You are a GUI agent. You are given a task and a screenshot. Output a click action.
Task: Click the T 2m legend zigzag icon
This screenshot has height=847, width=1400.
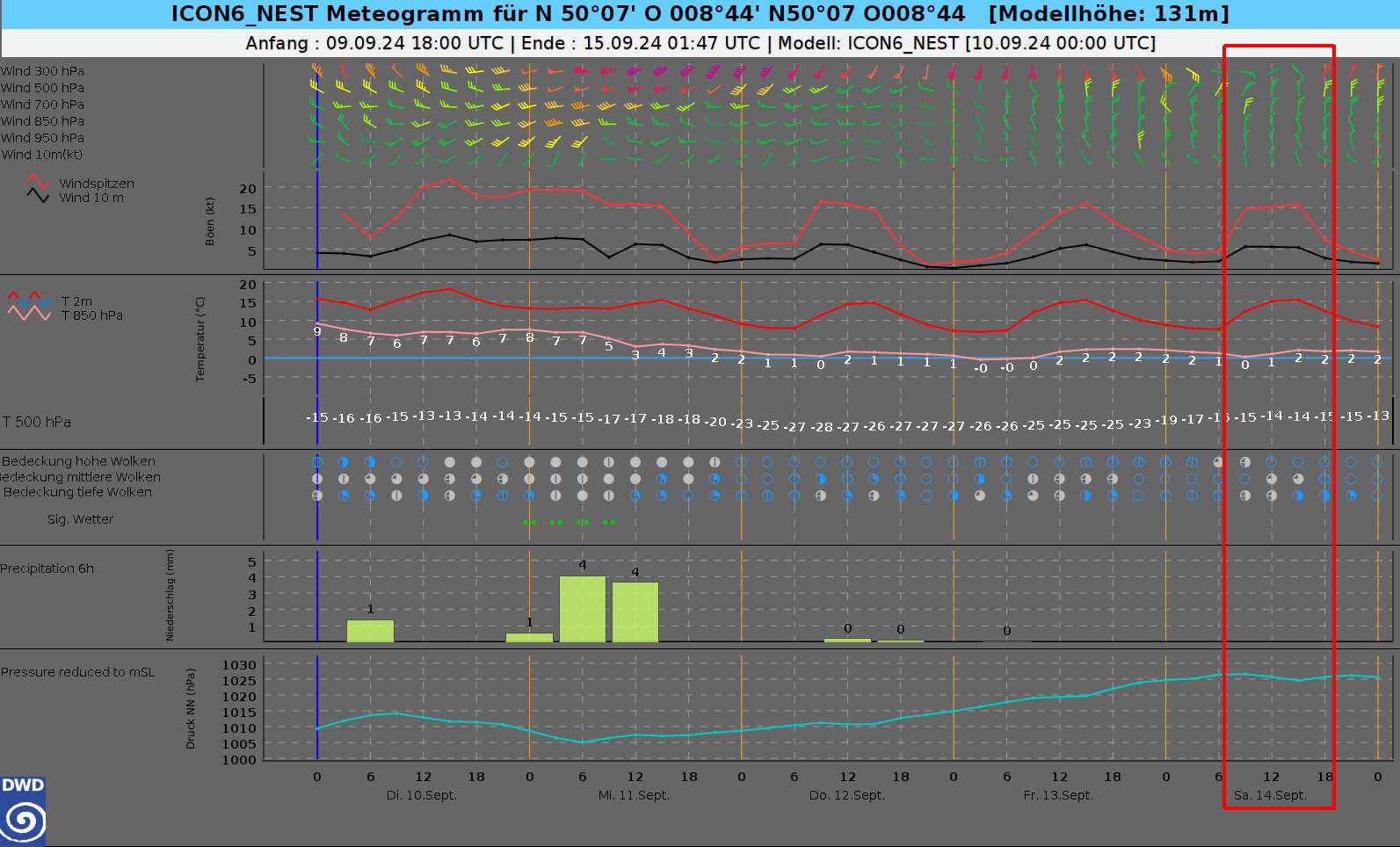(x=29, y=300)
